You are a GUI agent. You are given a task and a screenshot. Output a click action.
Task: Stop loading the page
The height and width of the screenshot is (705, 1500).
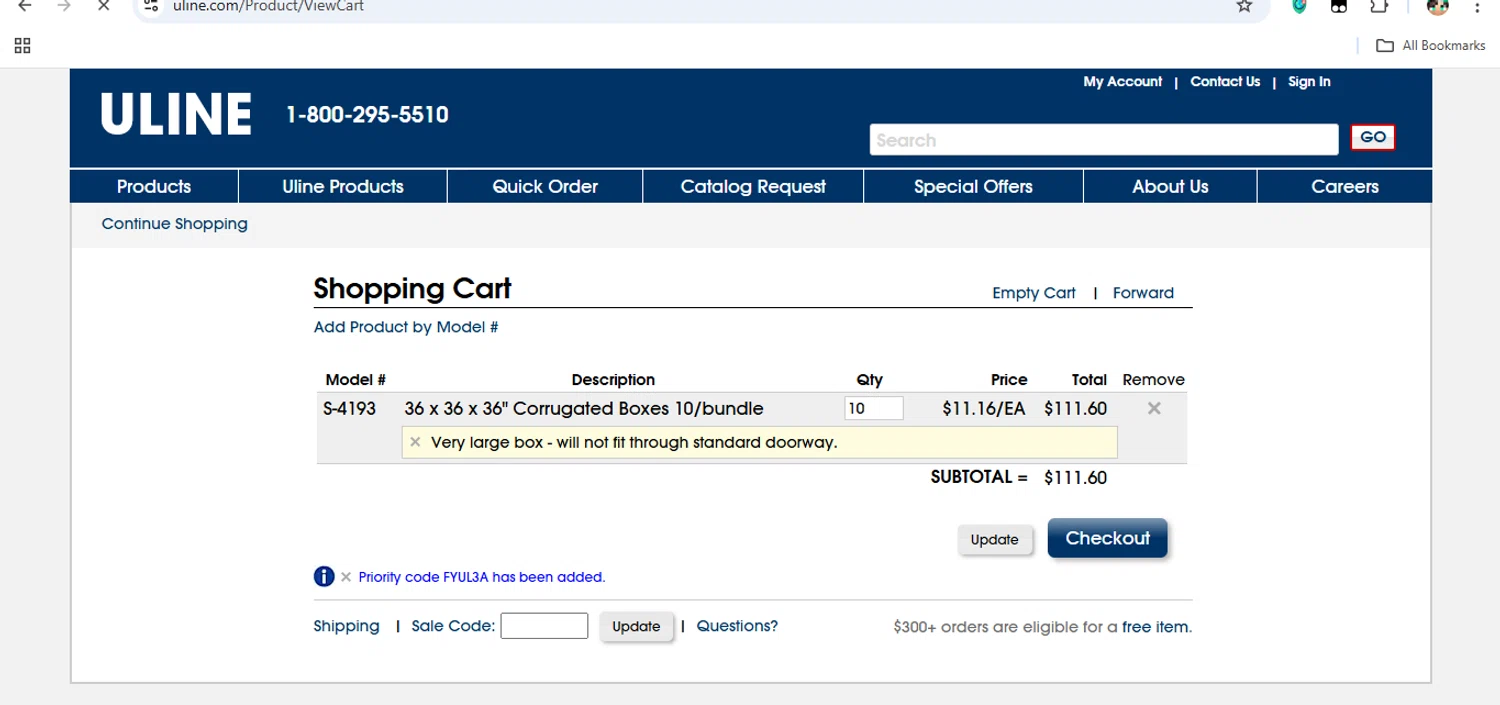click(x=103, y=6)
